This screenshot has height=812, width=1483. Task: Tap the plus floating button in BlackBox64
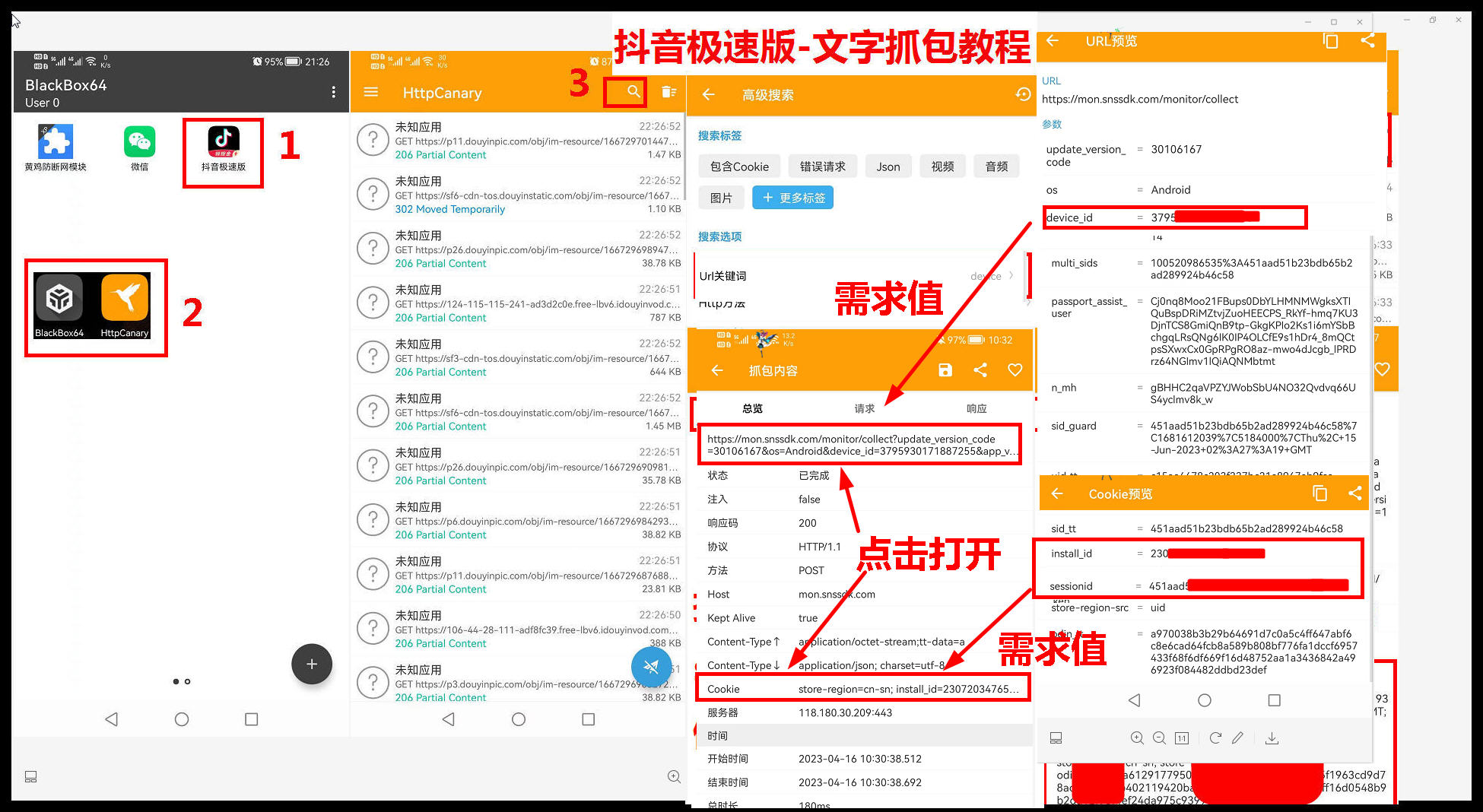tap(312, 664)
